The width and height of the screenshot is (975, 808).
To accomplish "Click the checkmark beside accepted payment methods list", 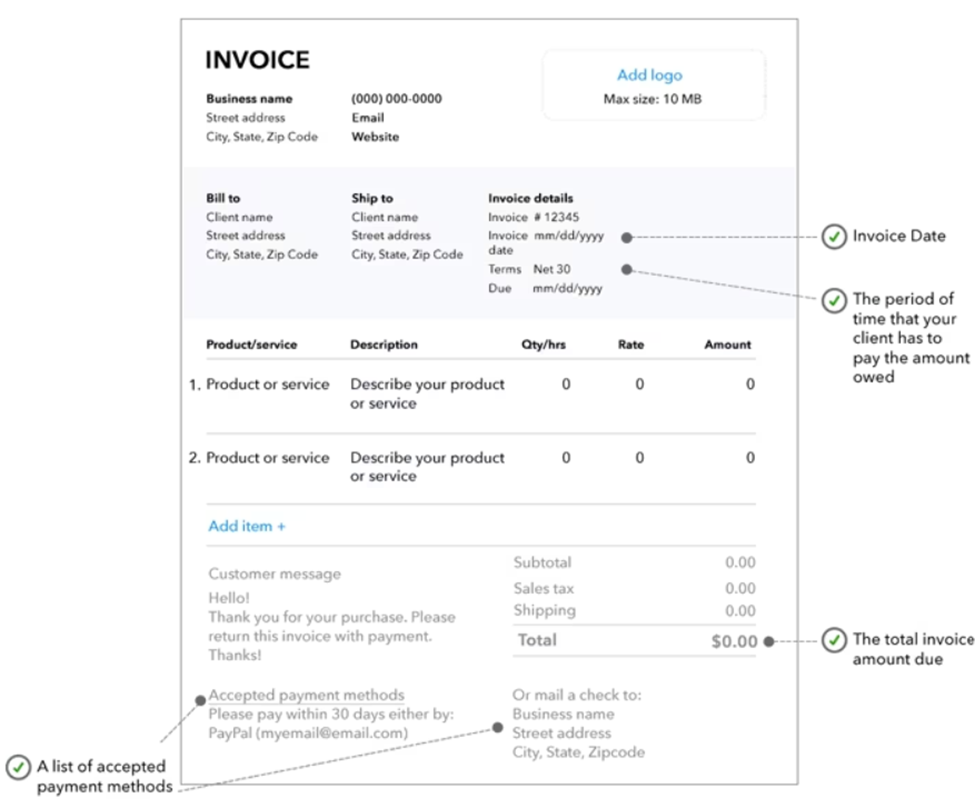I will 17,768.
